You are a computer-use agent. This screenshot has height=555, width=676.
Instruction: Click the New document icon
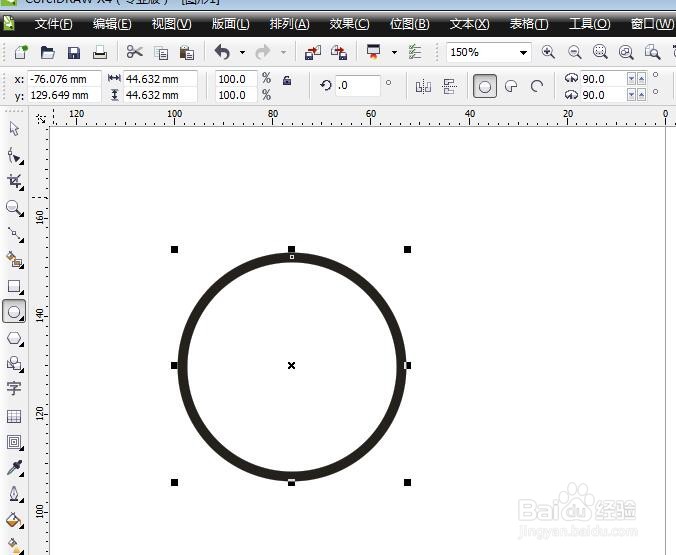[21, 52]
